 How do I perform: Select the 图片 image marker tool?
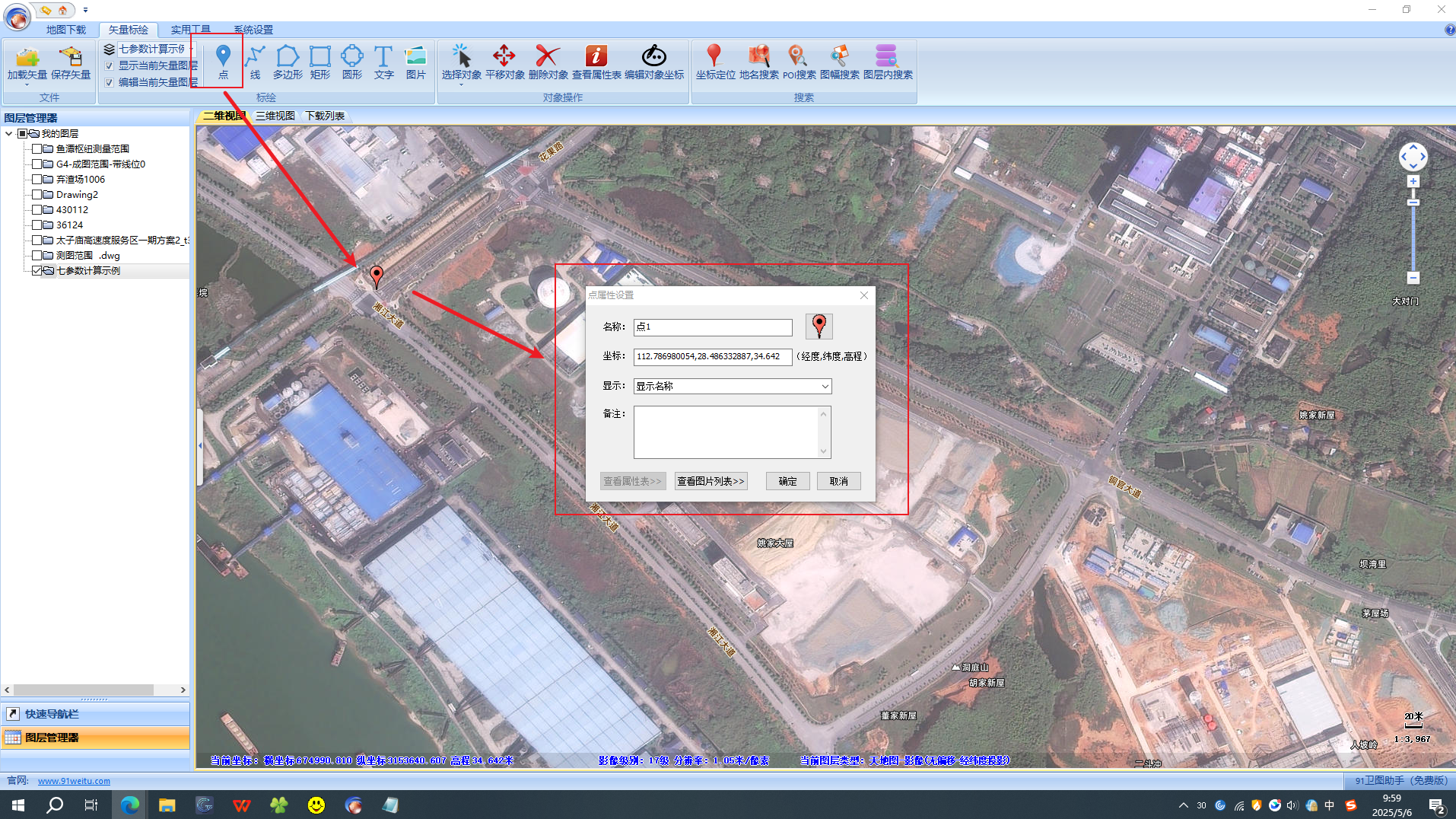pyautogui.click(x=416, y=62)
